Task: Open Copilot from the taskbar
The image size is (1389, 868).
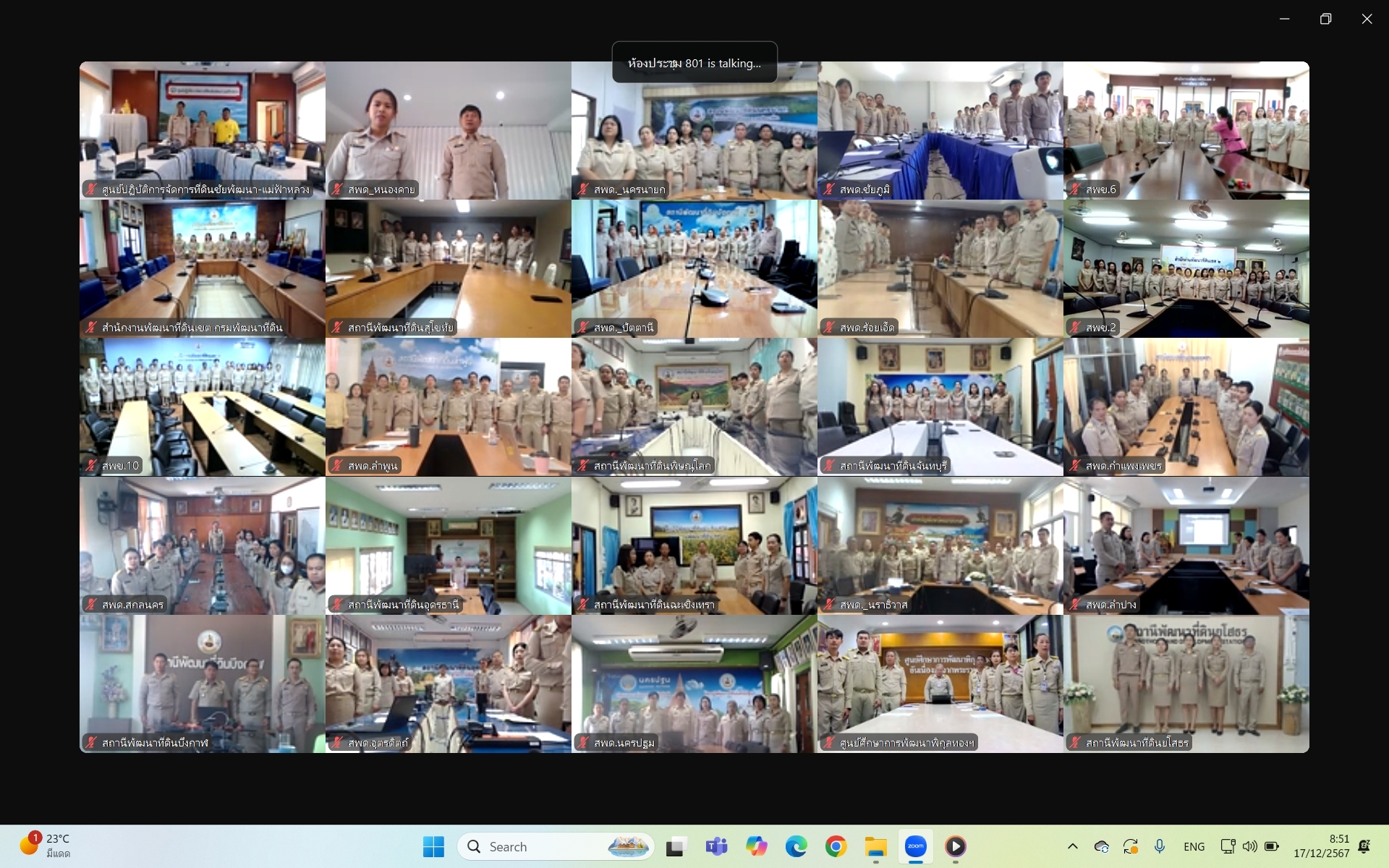Action: 756,846
